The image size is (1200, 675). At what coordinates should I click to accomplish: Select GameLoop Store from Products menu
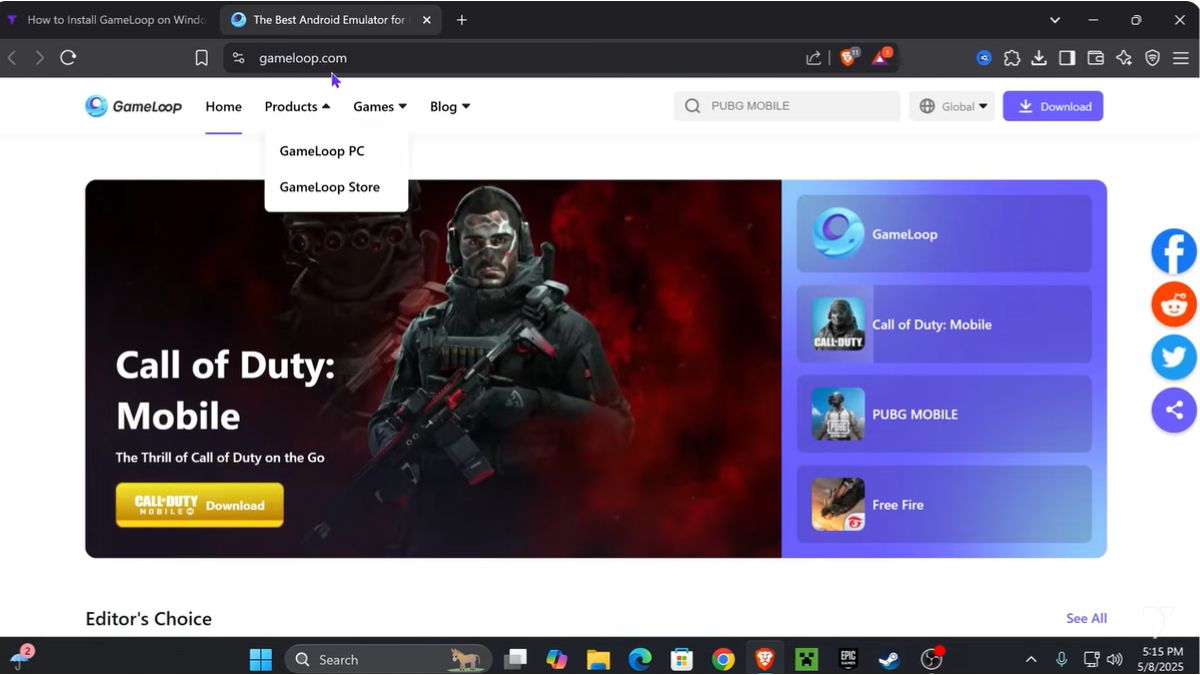coord(330,187)
